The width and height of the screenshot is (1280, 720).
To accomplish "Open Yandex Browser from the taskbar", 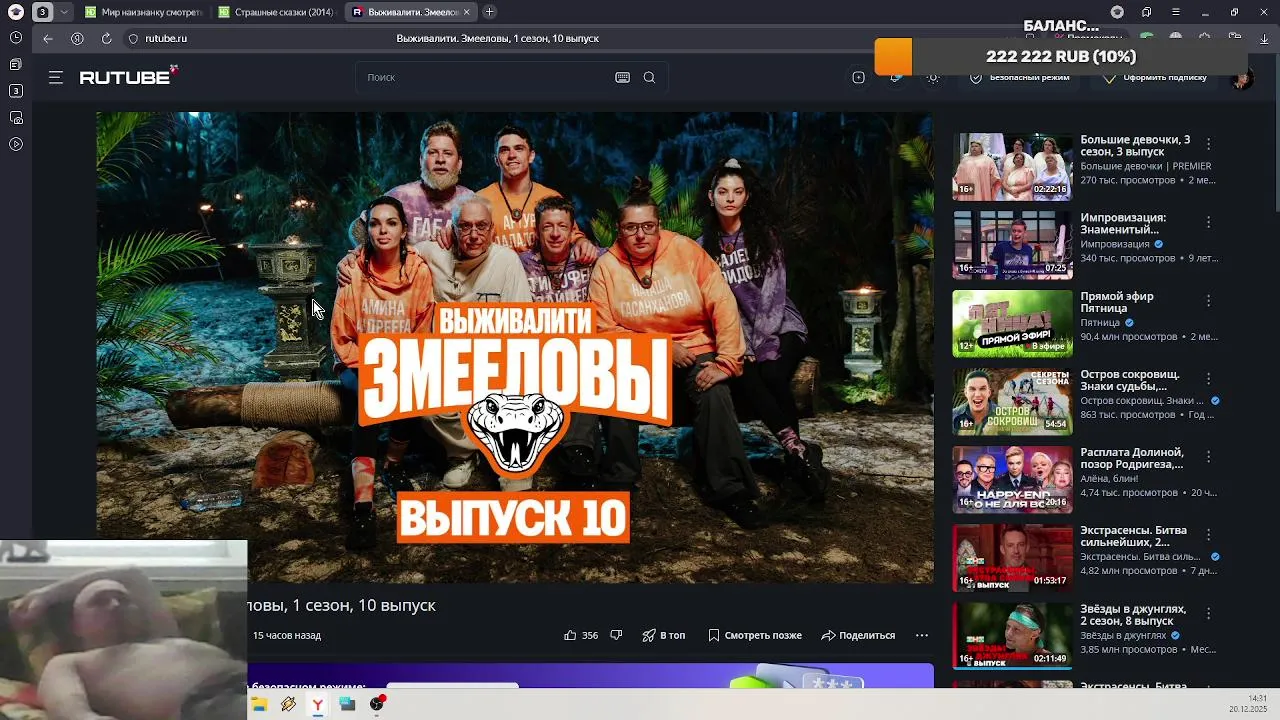I will [x=317, y=704].
